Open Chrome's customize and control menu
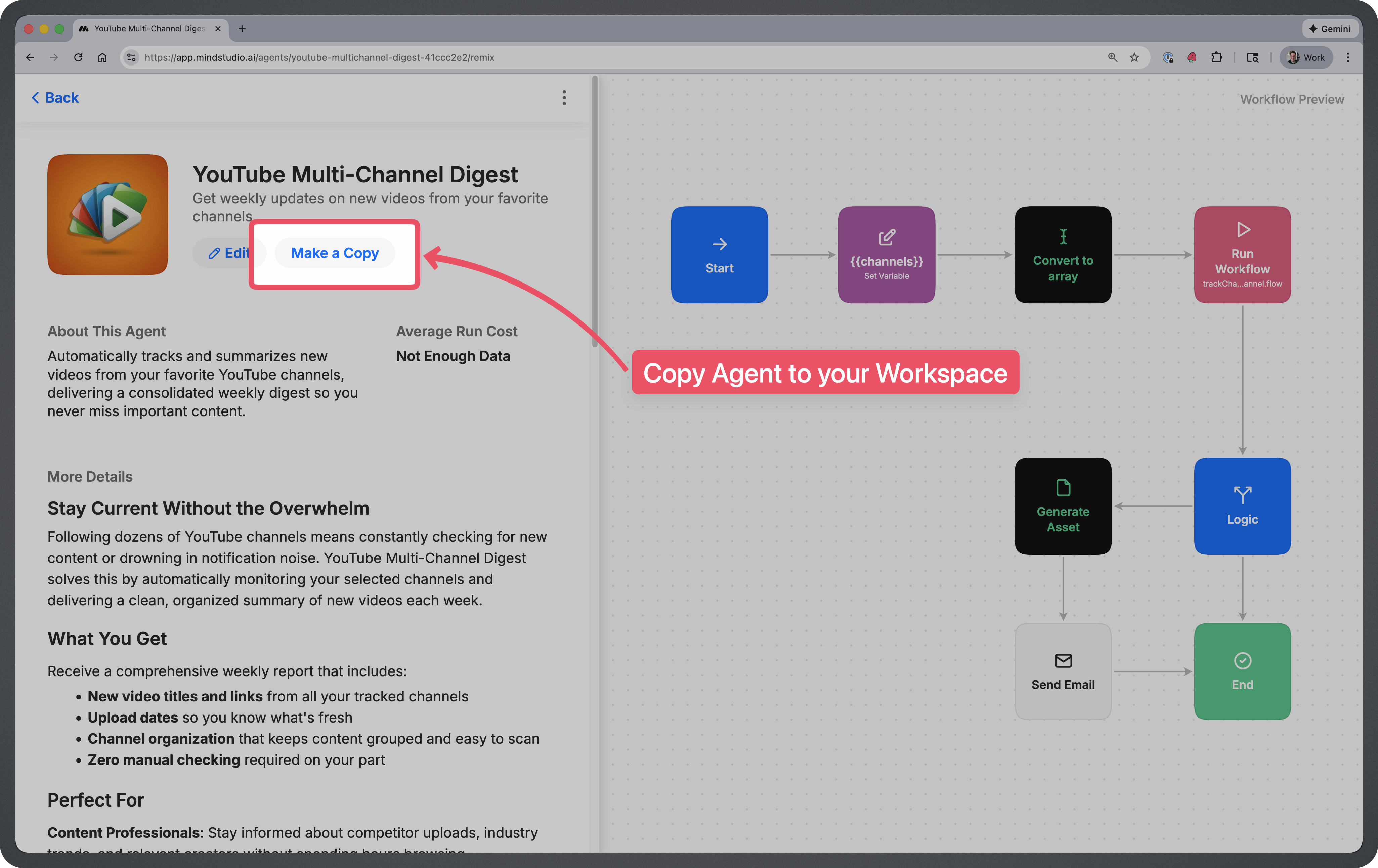Screen dimensions: 1378x868 pyautogui.click(x=1348, y=57)
